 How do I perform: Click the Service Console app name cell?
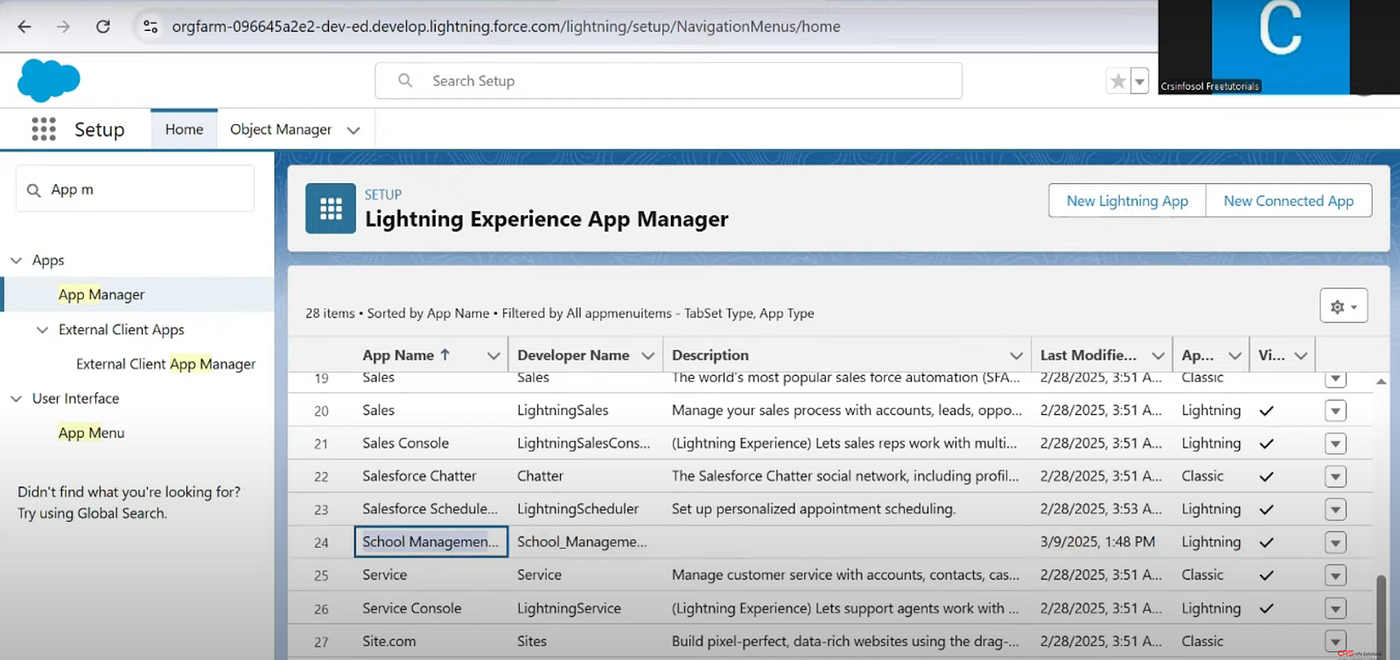[412, 608]
